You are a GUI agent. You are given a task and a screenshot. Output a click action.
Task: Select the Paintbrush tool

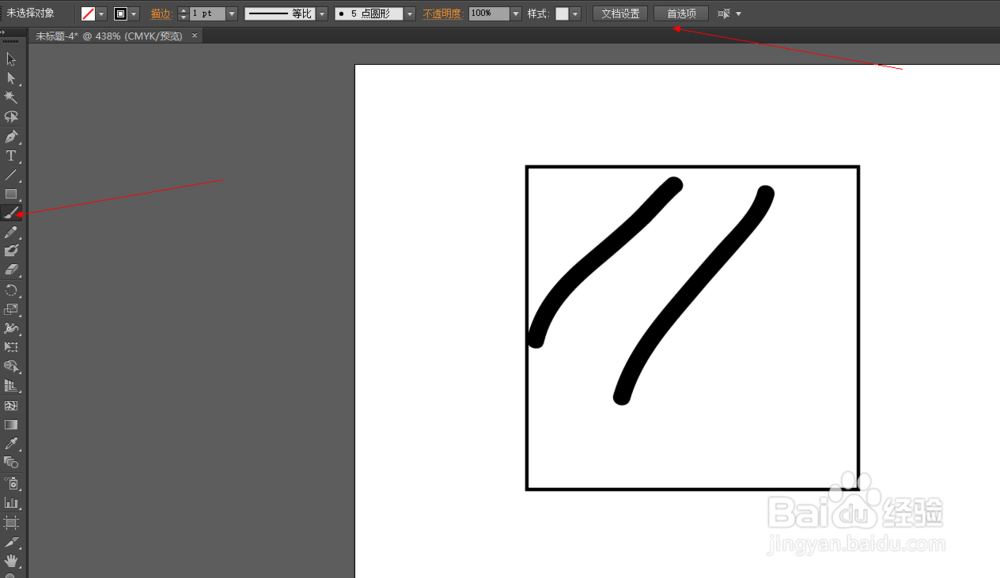[x=11, y=213]
